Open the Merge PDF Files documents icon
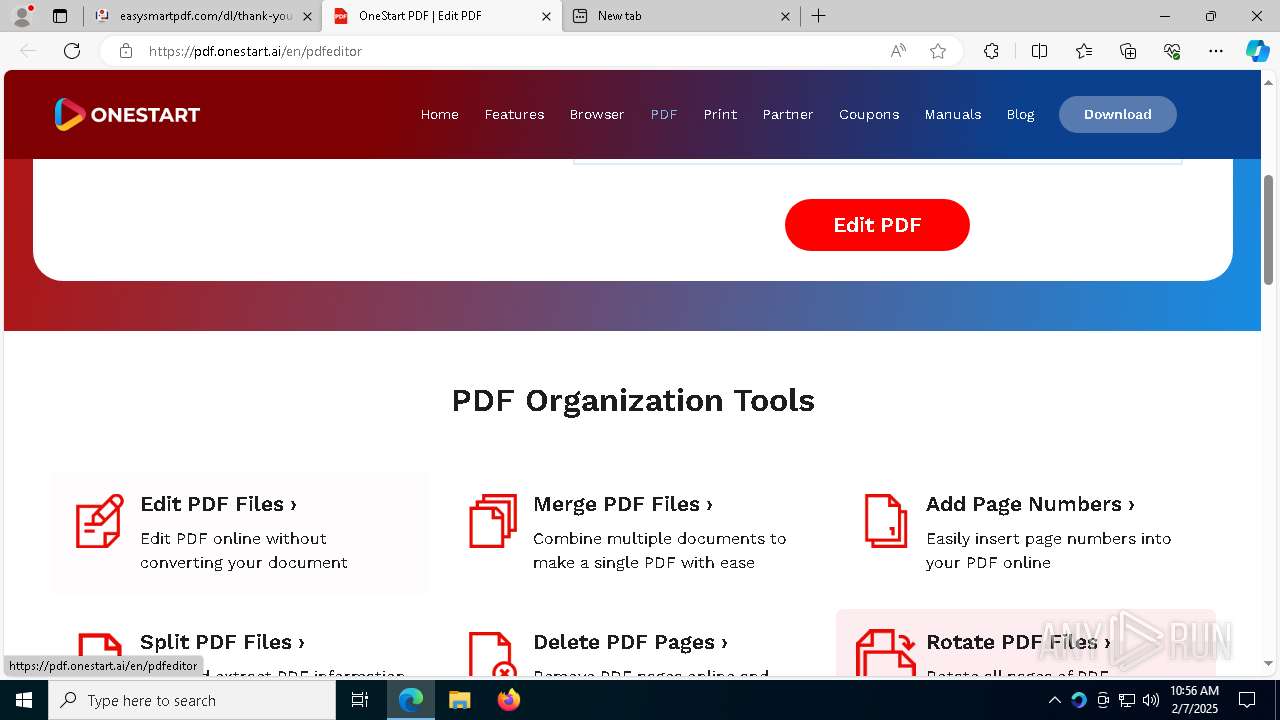Screen dimensions: 1280x720 click(x=493, y=521)
